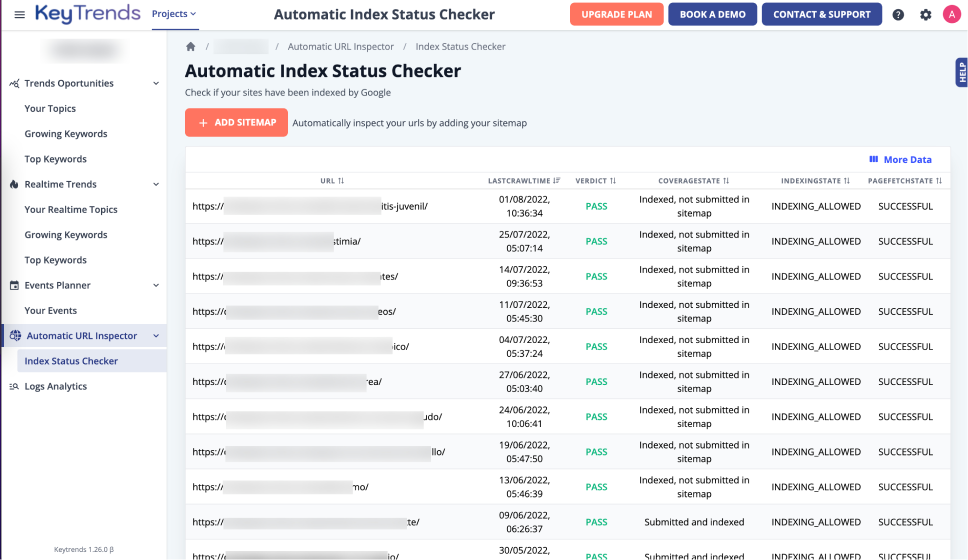Sort by LASTCRAWLTIME sort icon

556,181
